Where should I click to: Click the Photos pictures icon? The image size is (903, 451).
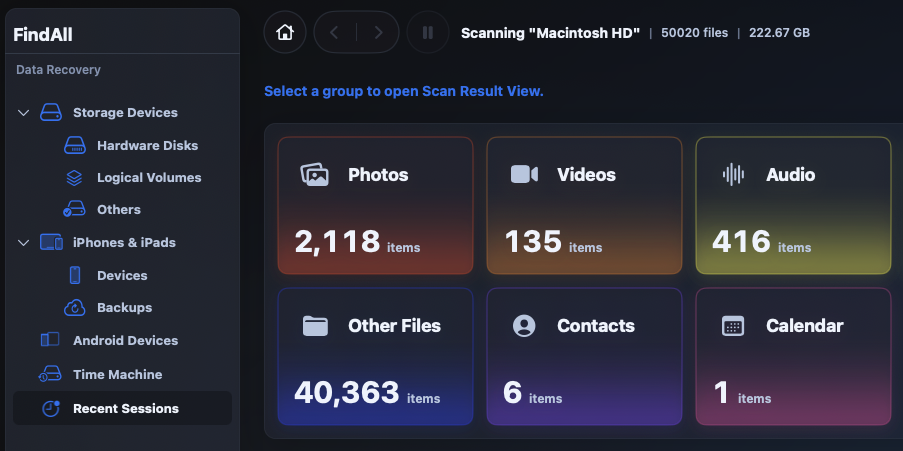(x=314, y=175)
